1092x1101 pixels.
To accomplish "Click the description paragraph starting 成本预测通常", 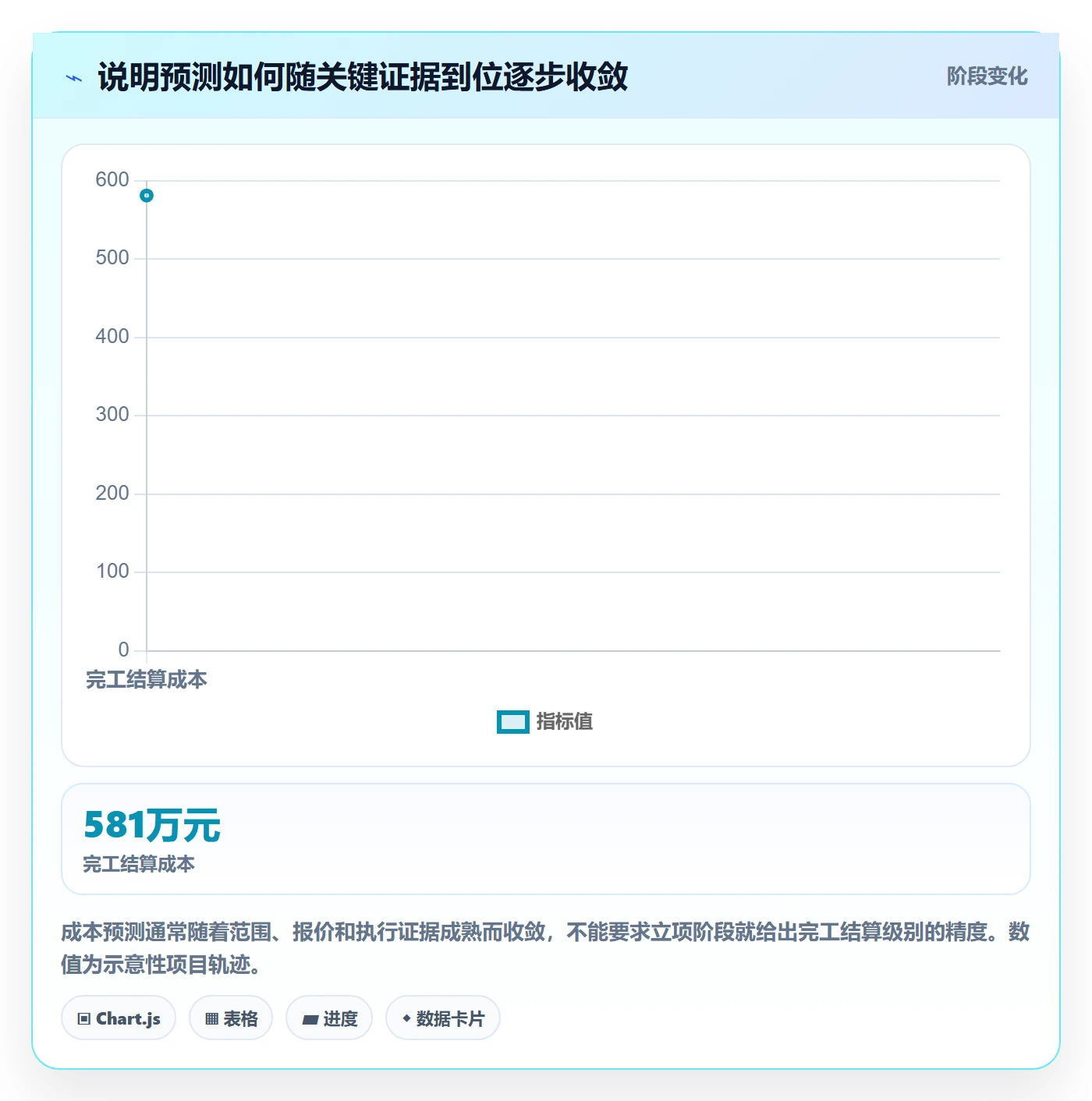I will point(545,948).
